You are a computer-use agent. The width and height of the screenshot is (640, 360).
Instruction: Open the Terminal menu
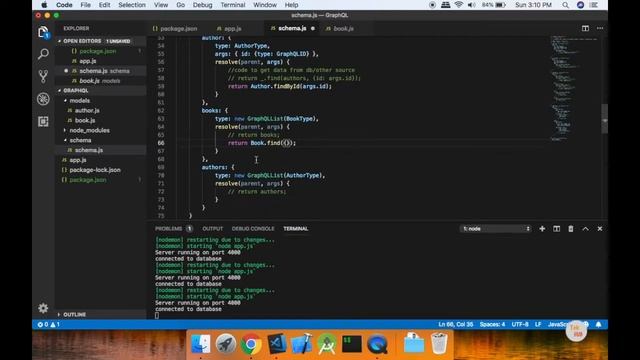233,5
